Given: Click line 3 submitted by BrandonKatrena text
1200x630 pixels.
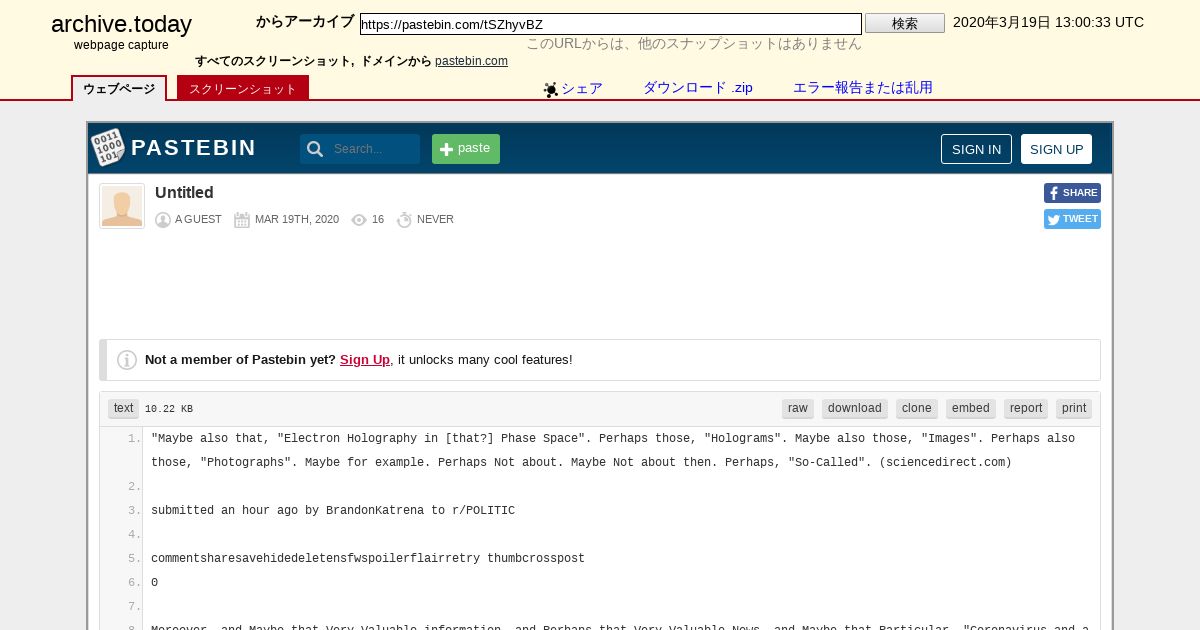Looking at the screenshot, I should click(x=333, y=511).
